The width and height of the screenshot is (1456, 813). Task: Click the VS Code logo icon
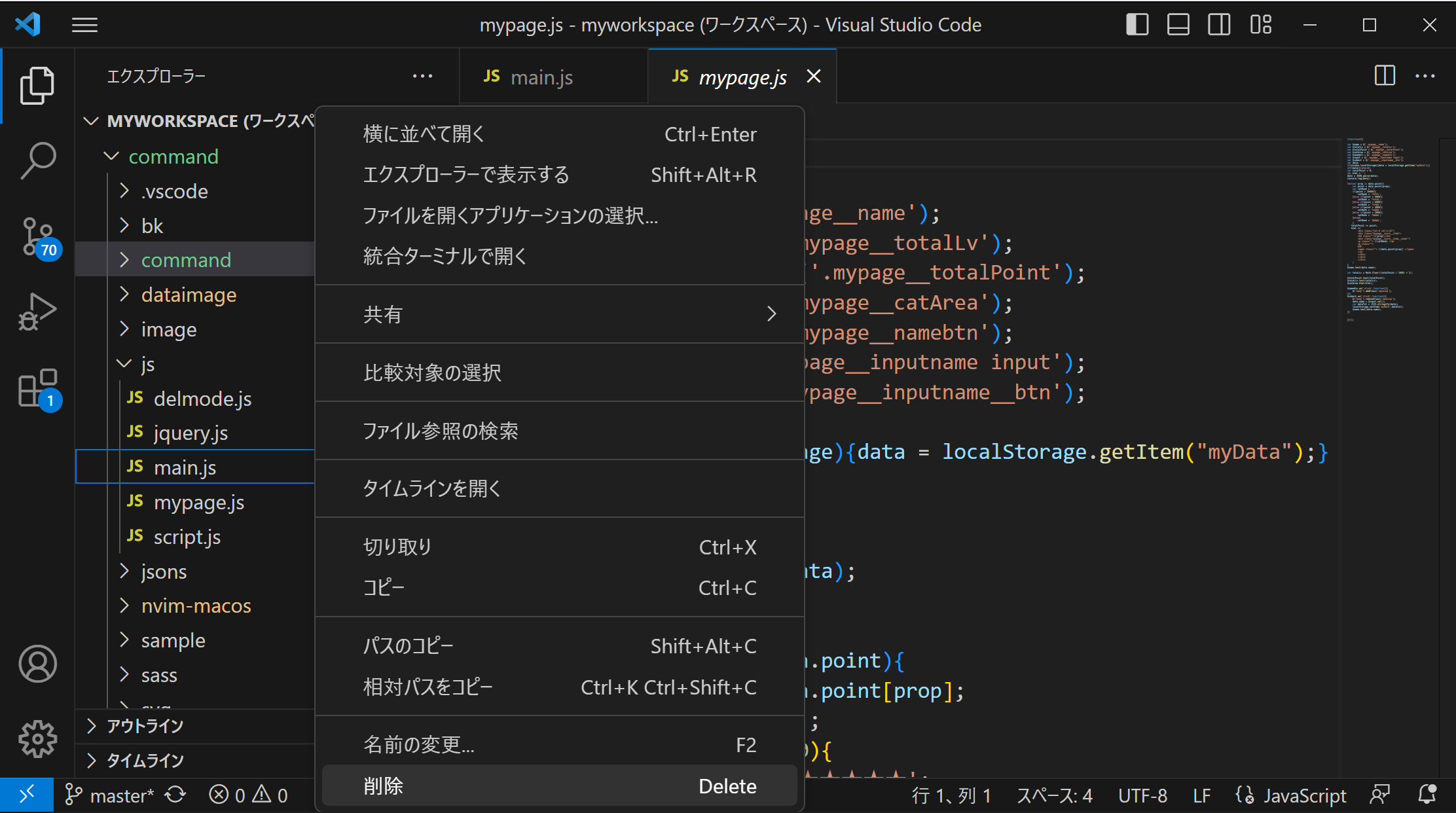(x=28, y=25)
